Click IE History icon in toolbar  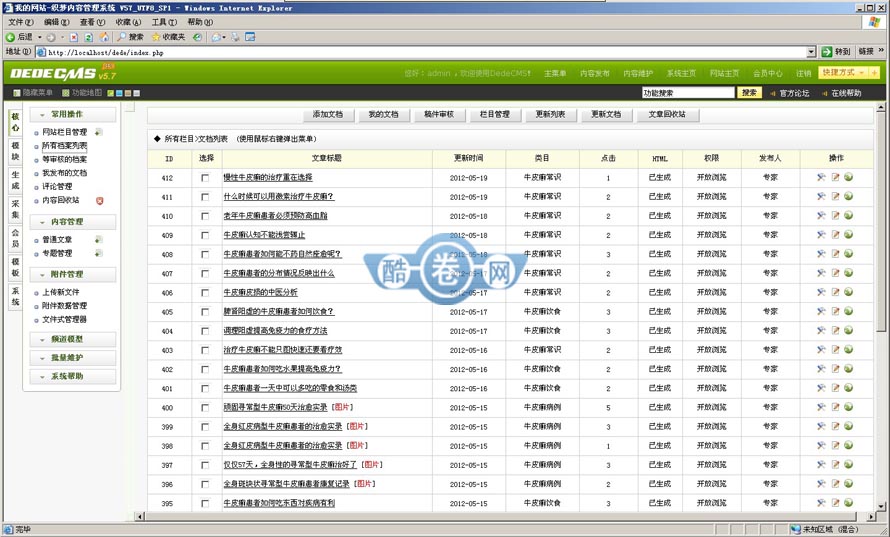(197, 37)
